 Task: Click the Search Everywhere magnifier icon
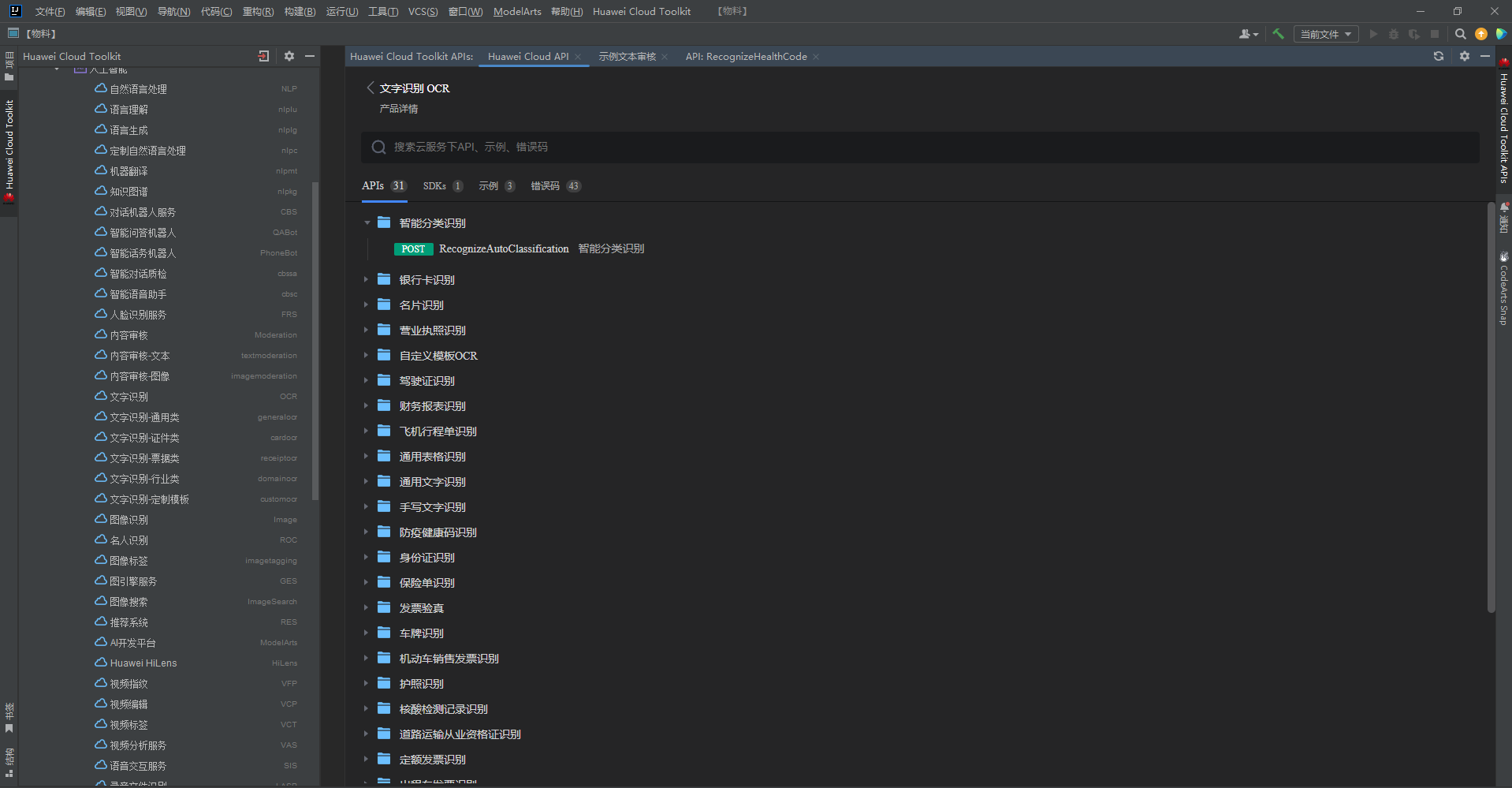click(x=1460, y=34)
